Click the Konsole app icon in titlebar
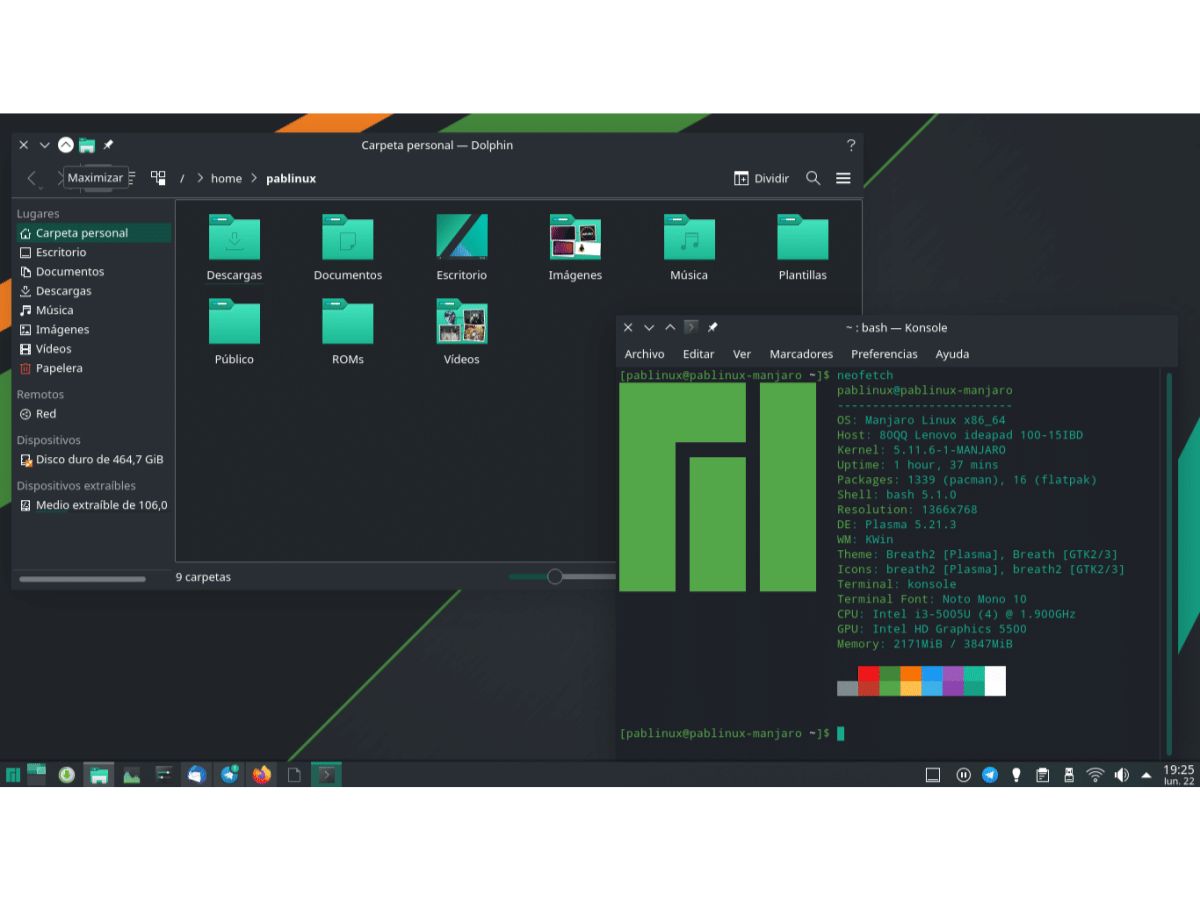Image resolution: width=1200 pixels, height=900 pixels. [691, 327]
